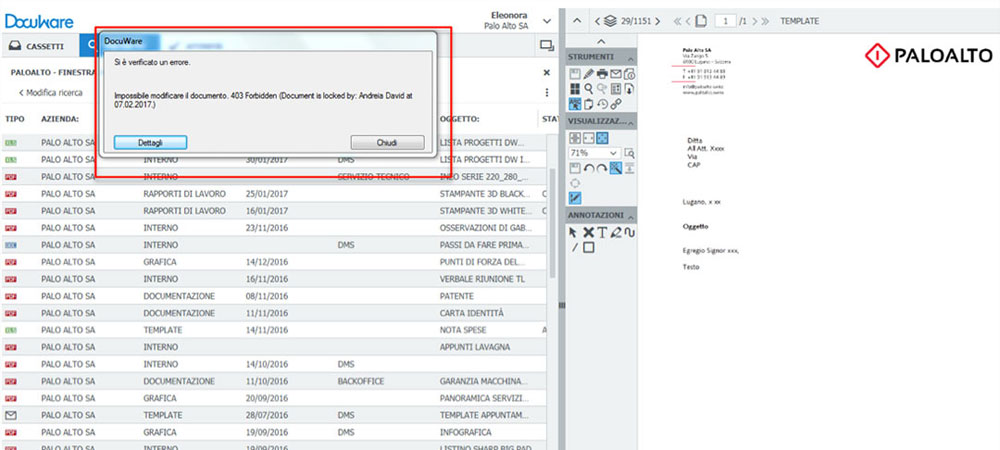Click the edit pencil icon in STRUMENTI
The height and width of the screenshot is (450, 1000).
(x=589, y=74)
